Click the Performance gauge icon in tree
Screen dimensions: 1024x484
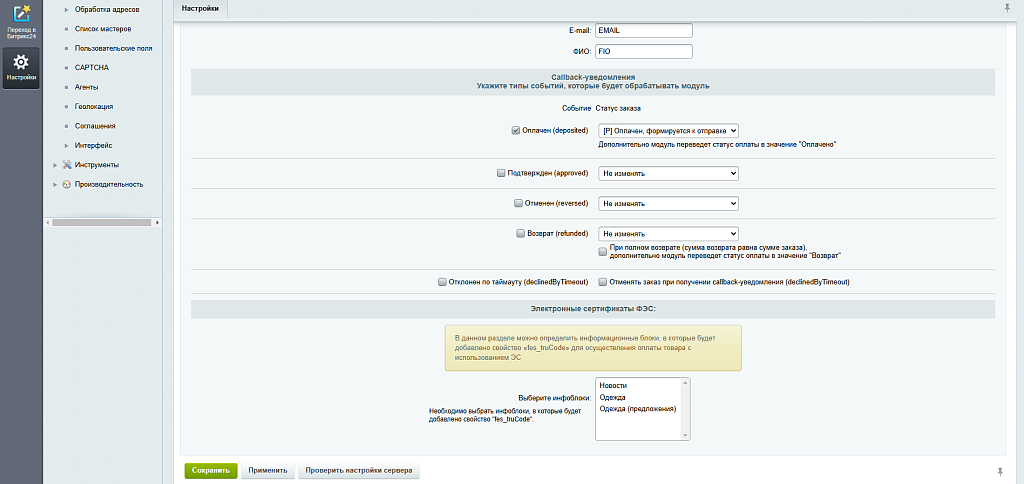coord(67,184)
